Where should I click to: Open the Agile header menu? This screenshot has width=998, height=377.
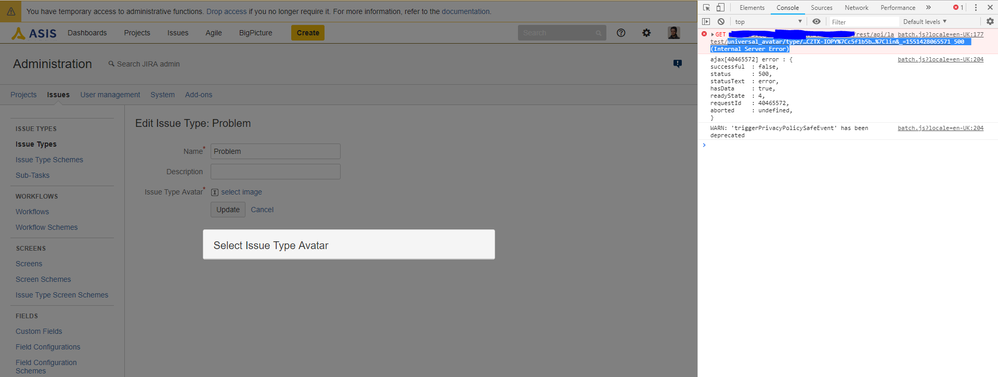tap(214, 32)
